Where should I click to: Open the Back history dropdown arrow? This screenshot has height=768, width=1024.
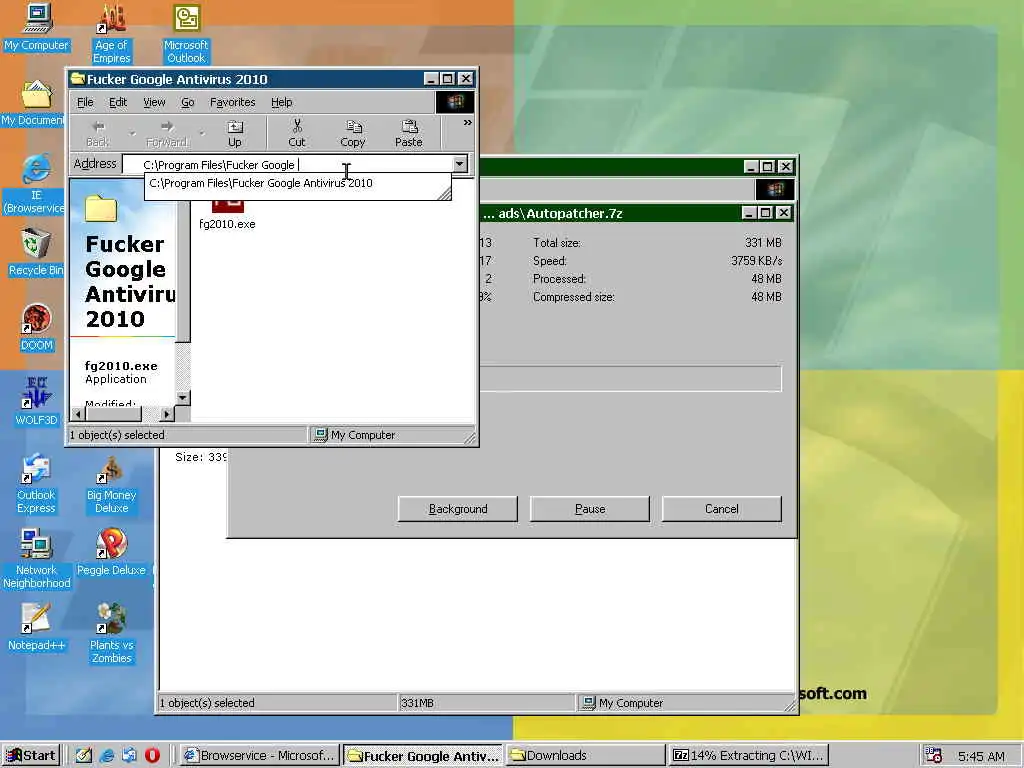(x=133, y=133)
